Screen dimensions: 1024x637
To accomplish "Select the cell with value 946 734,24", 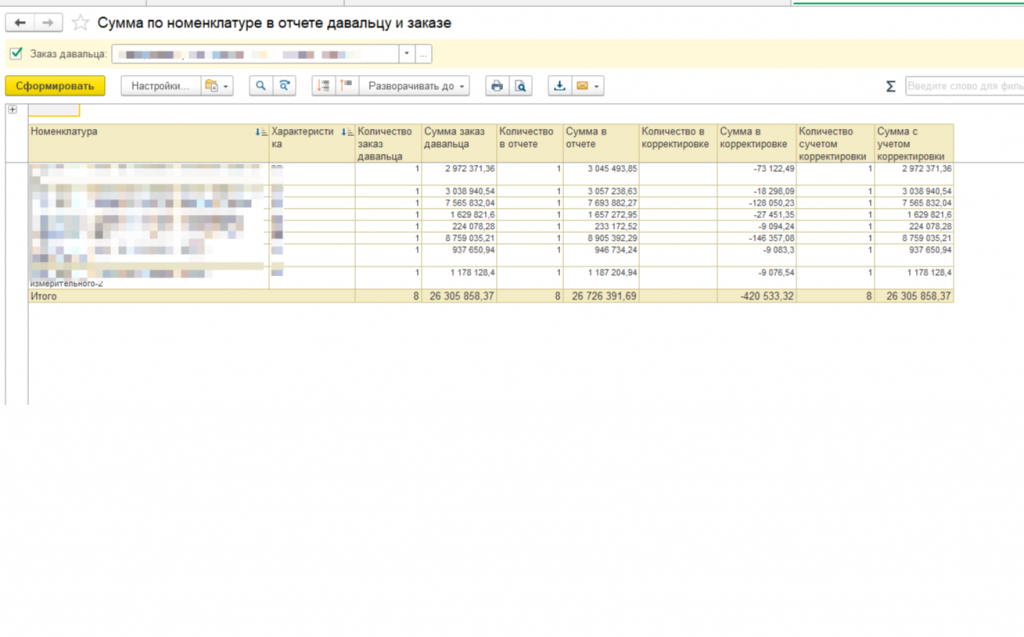I will click(601, 255).
